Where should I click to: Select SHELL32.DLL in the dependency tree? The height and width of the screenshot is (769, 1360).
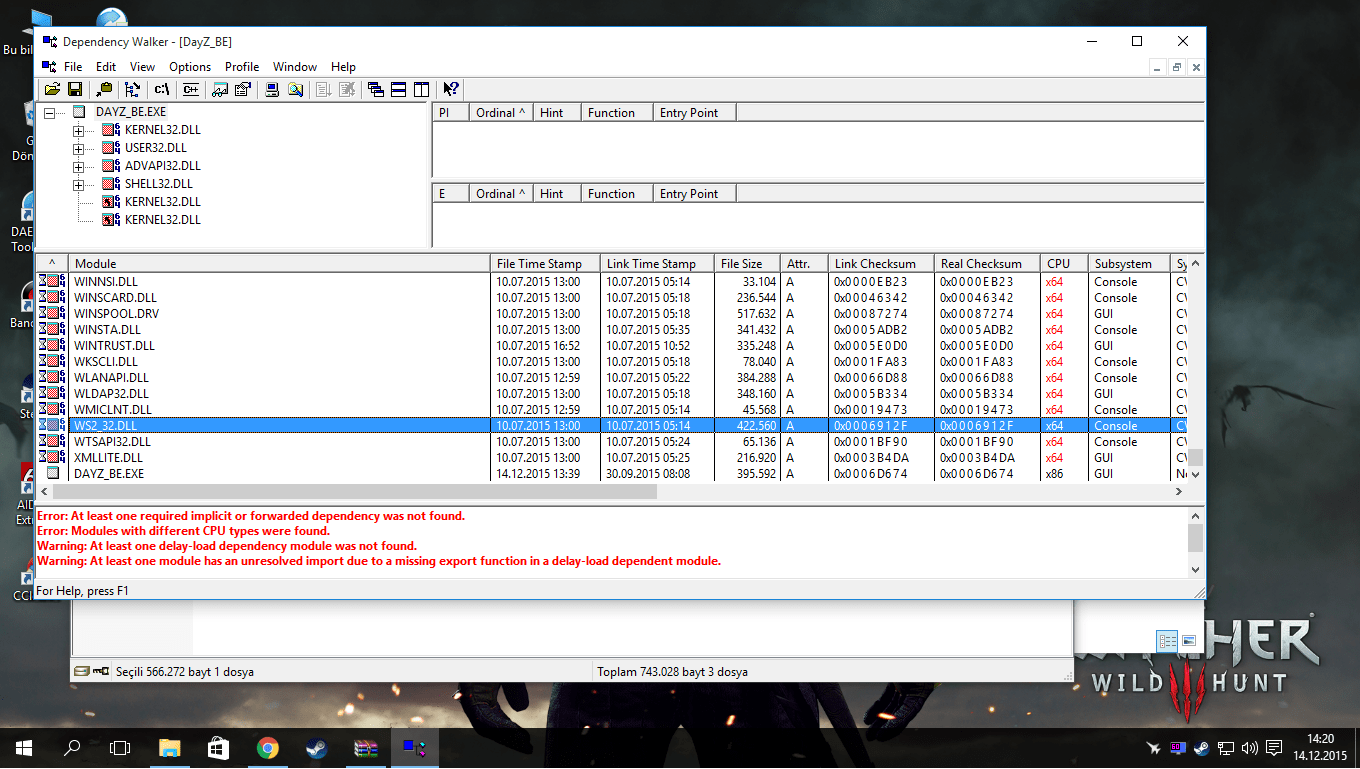point(158,184)
